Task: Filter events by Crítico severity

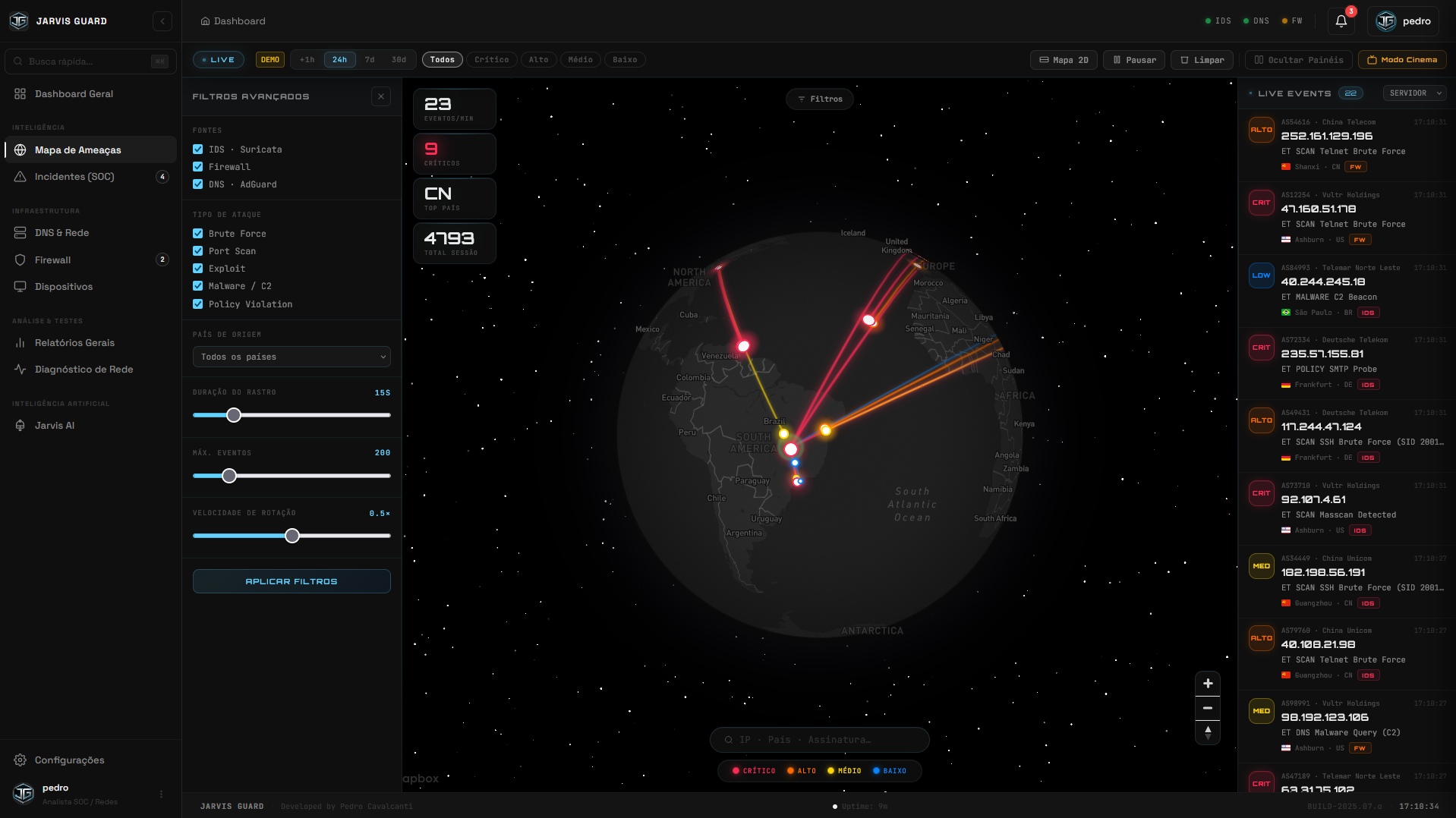Action: (491, 60)
